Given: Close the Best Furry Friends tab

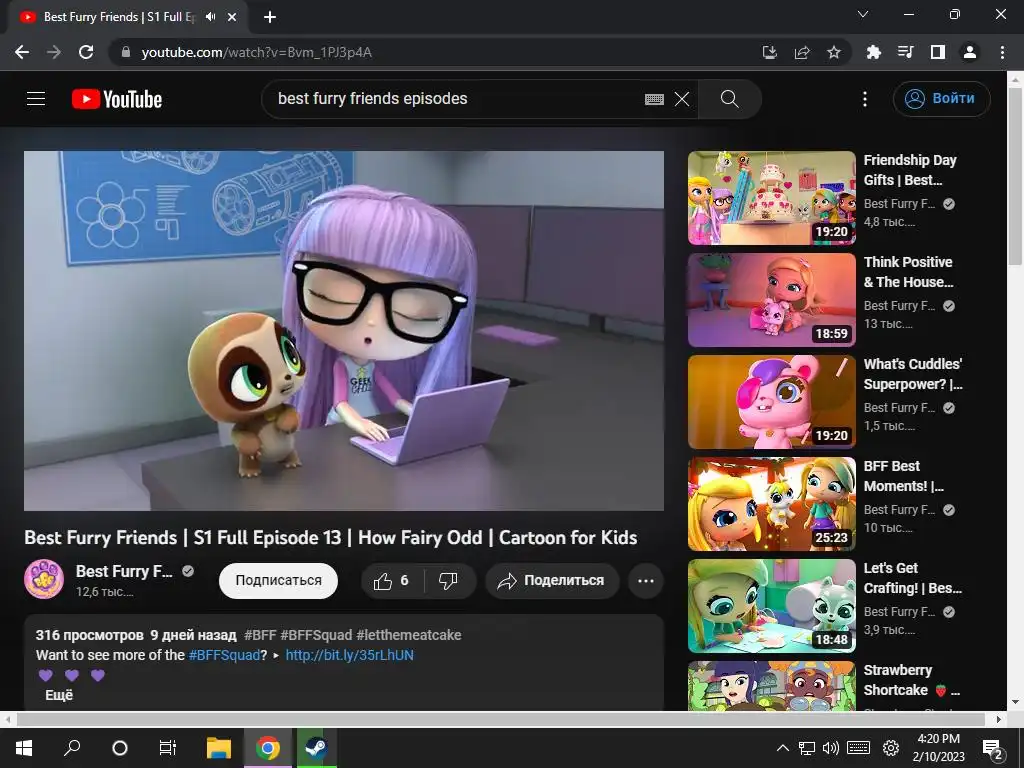Looking at the screenshot, I should tap(232, 17).
